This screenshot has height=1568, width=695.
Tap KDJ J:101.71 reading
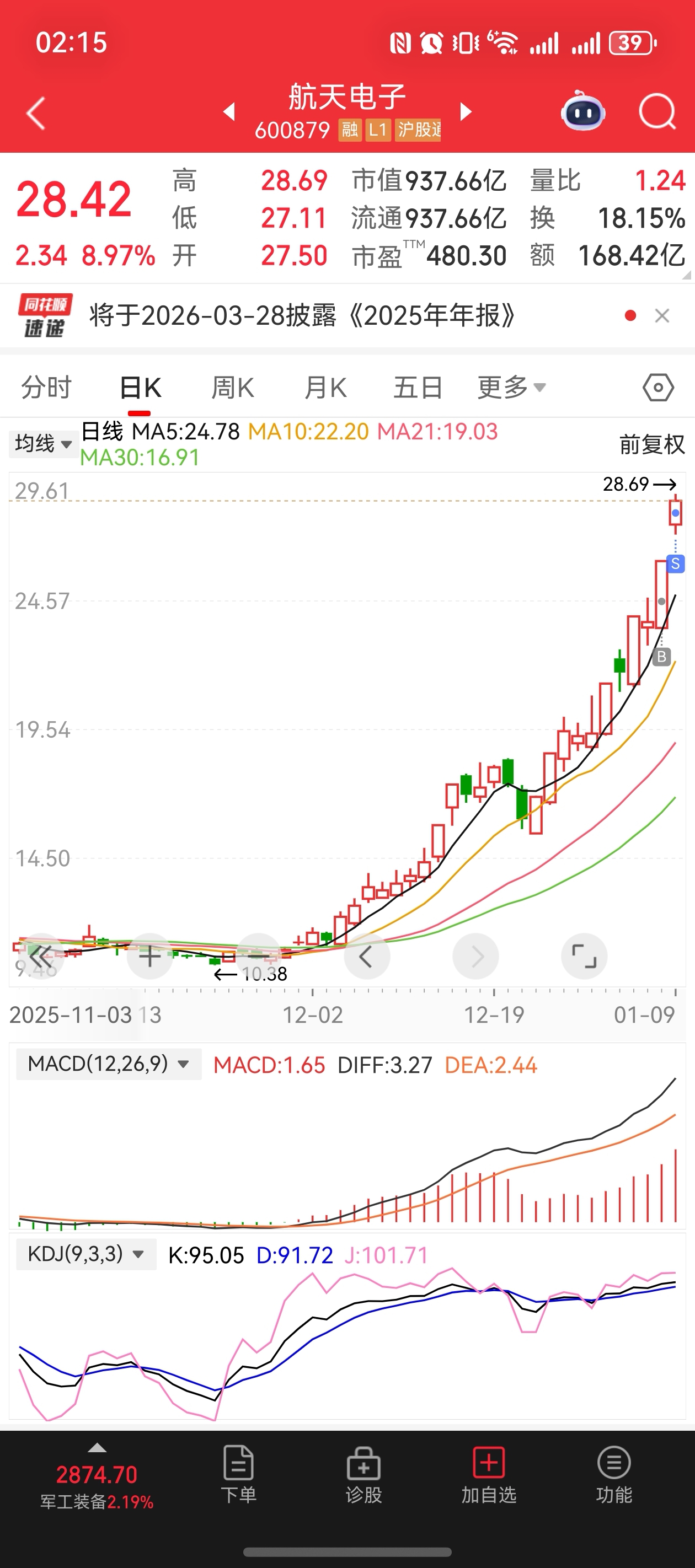[387, 1255]
